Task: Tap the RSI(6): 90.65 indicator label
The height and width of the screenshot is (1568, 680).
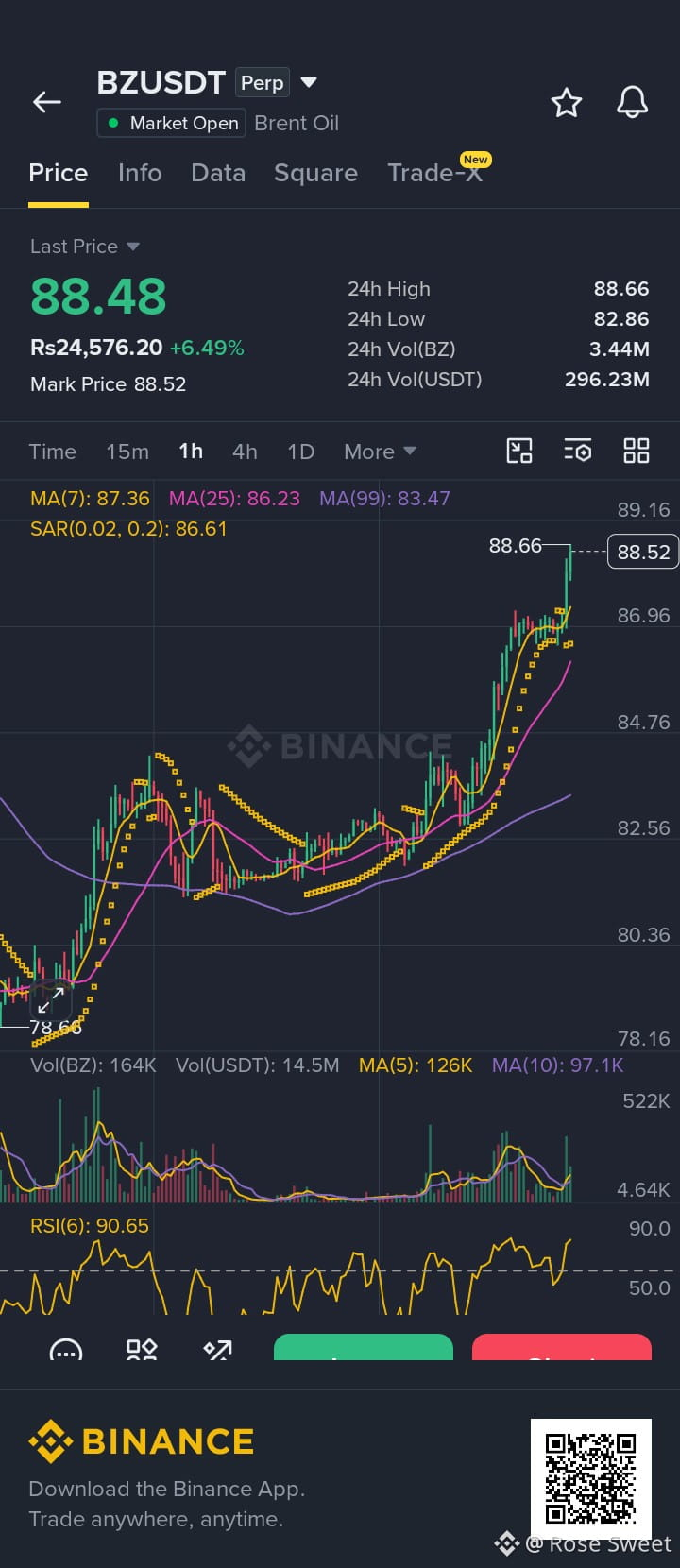Action: pos(90,1226)
